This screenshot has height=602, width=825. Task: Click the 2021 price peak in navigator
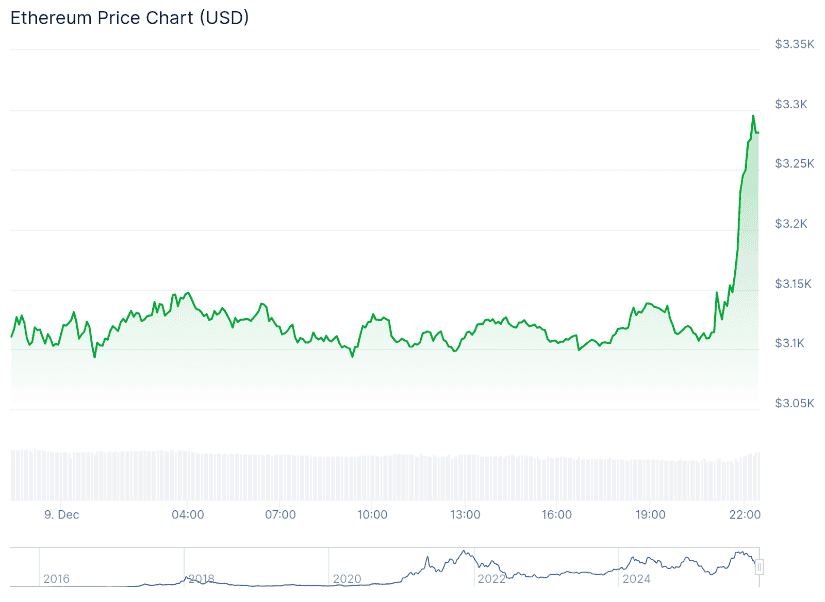coord(463,551)
